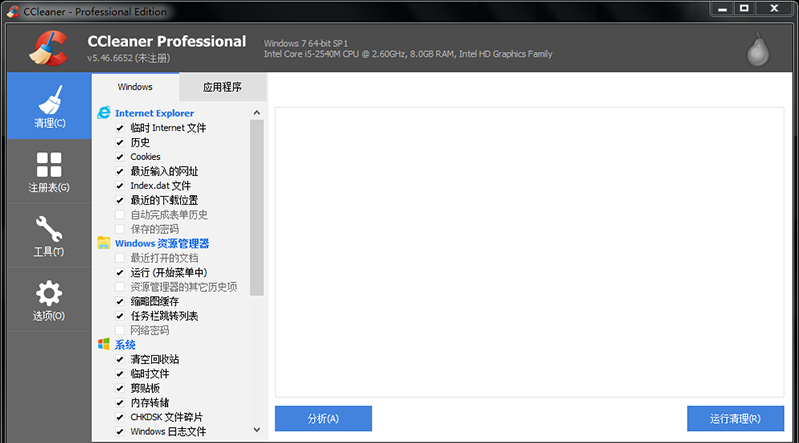Click the 运行清理(R) run cleaner button
The width and height of the screenshot is (799, 443).
[x=735, y=419]
